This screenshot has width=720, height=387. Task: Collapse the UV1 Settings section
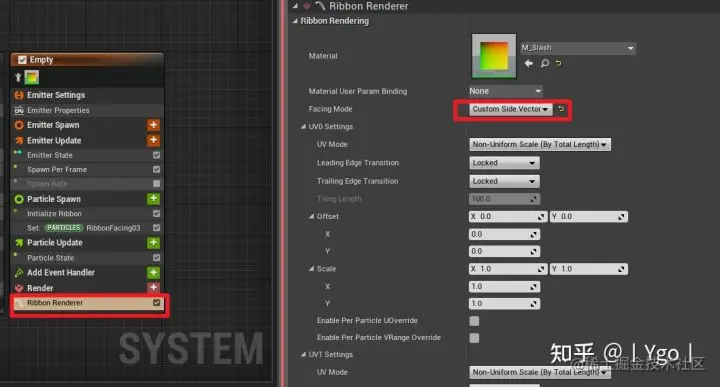pos(303,354)
